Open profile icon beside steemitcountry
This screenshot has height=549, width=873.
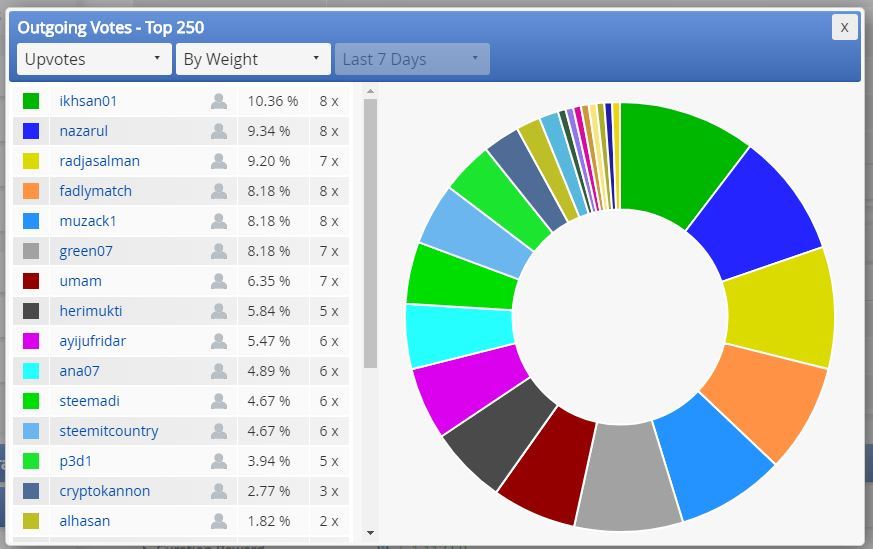click(x=219, y=432)
